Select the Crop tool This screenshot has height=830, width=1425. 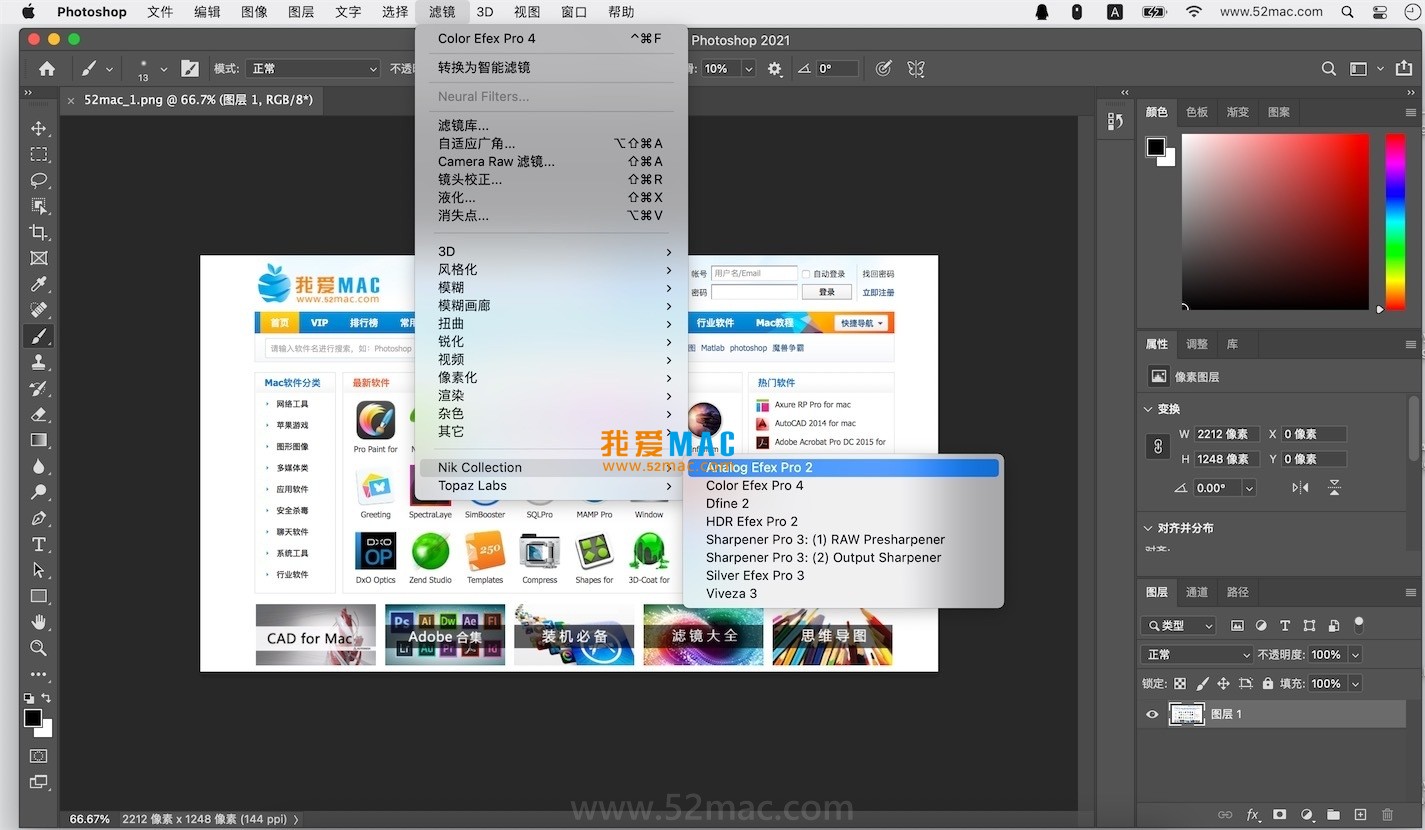click(x=39, y=232)
